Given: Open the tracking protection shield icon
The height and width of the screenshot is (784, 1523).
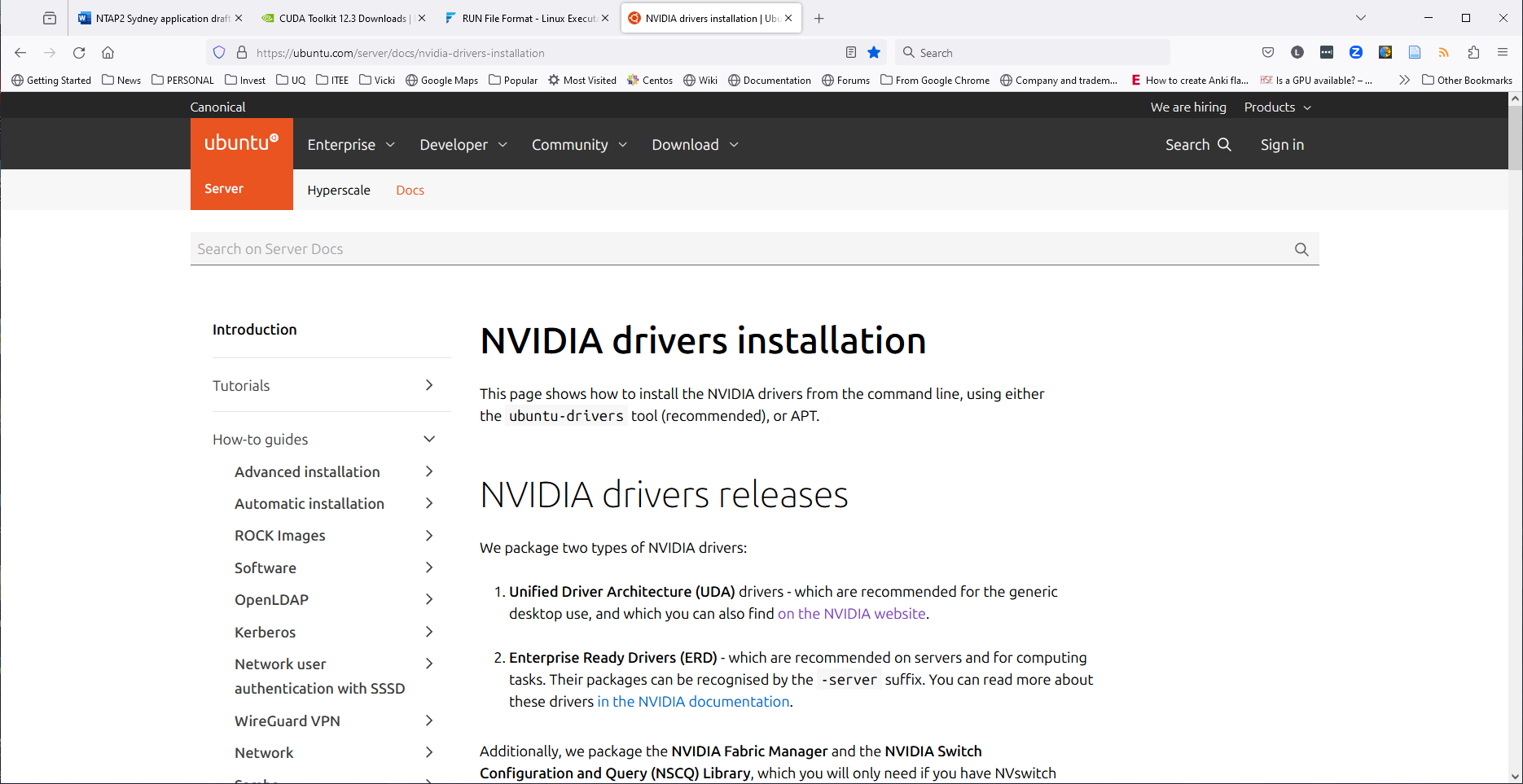Looking at the screenshot, I should [x=219, y=53].
